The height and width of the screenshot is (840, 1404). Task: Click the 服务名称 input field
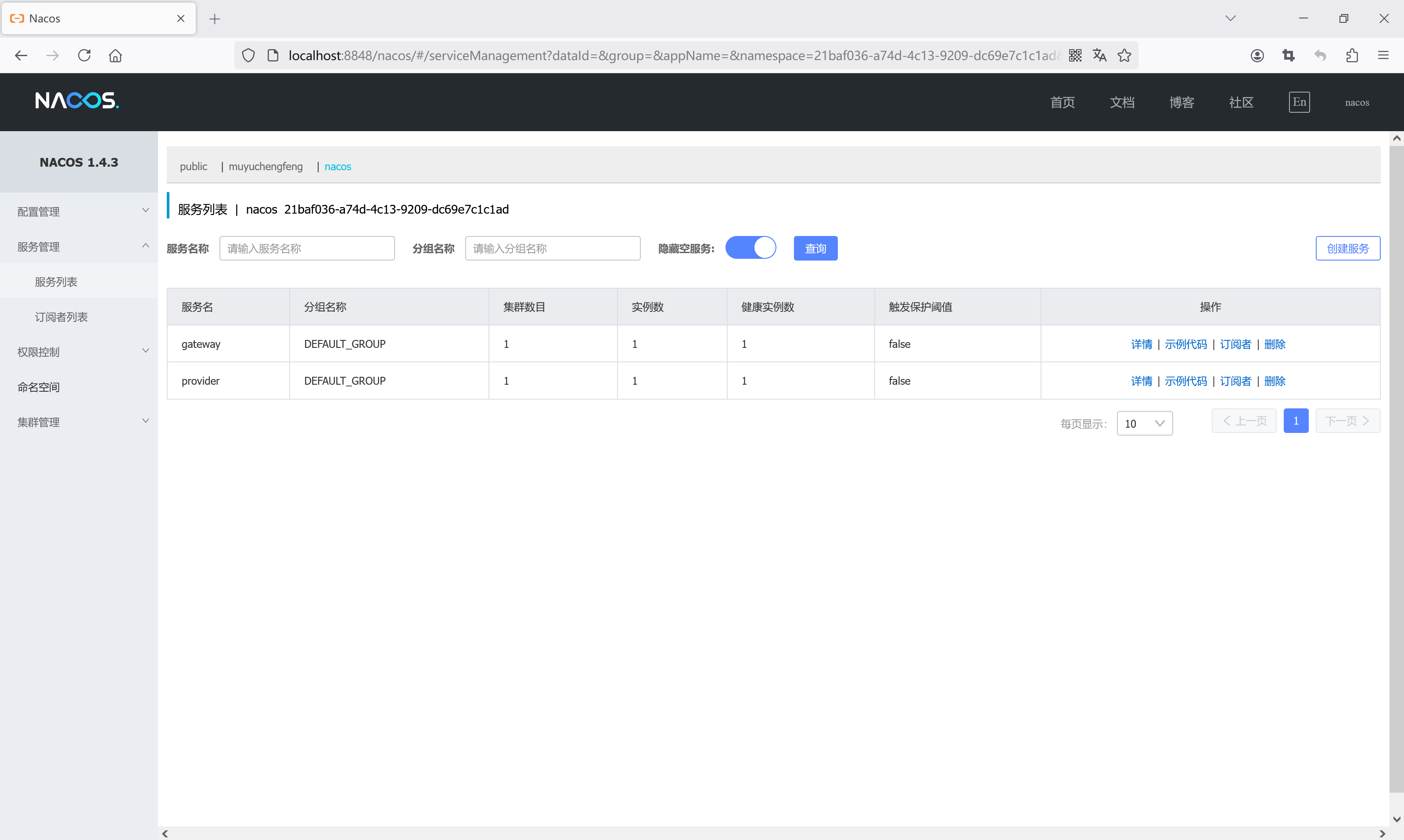[306, 248]
